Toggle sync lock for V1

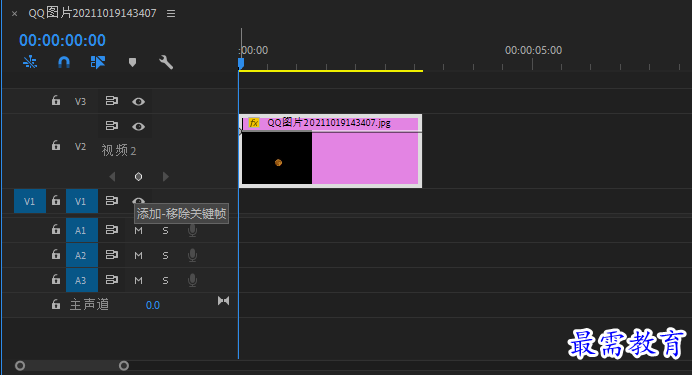pos(112,201)
